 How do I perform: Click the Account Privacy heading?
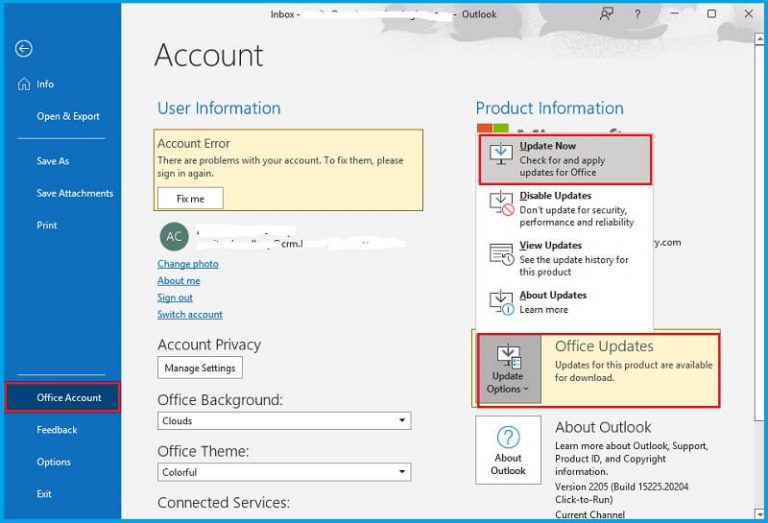pyautogui.click(x=209, y=345)
